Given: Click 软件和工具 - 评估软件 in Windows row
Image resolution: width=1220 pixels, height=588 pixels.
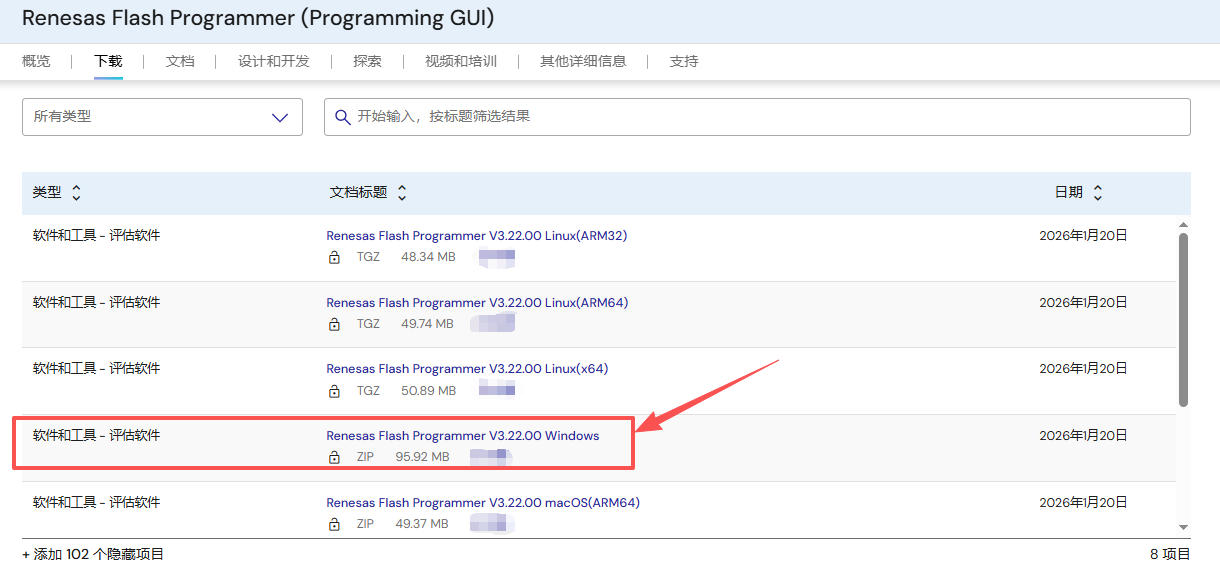Looking at the screenshot, I should [96, 436].
